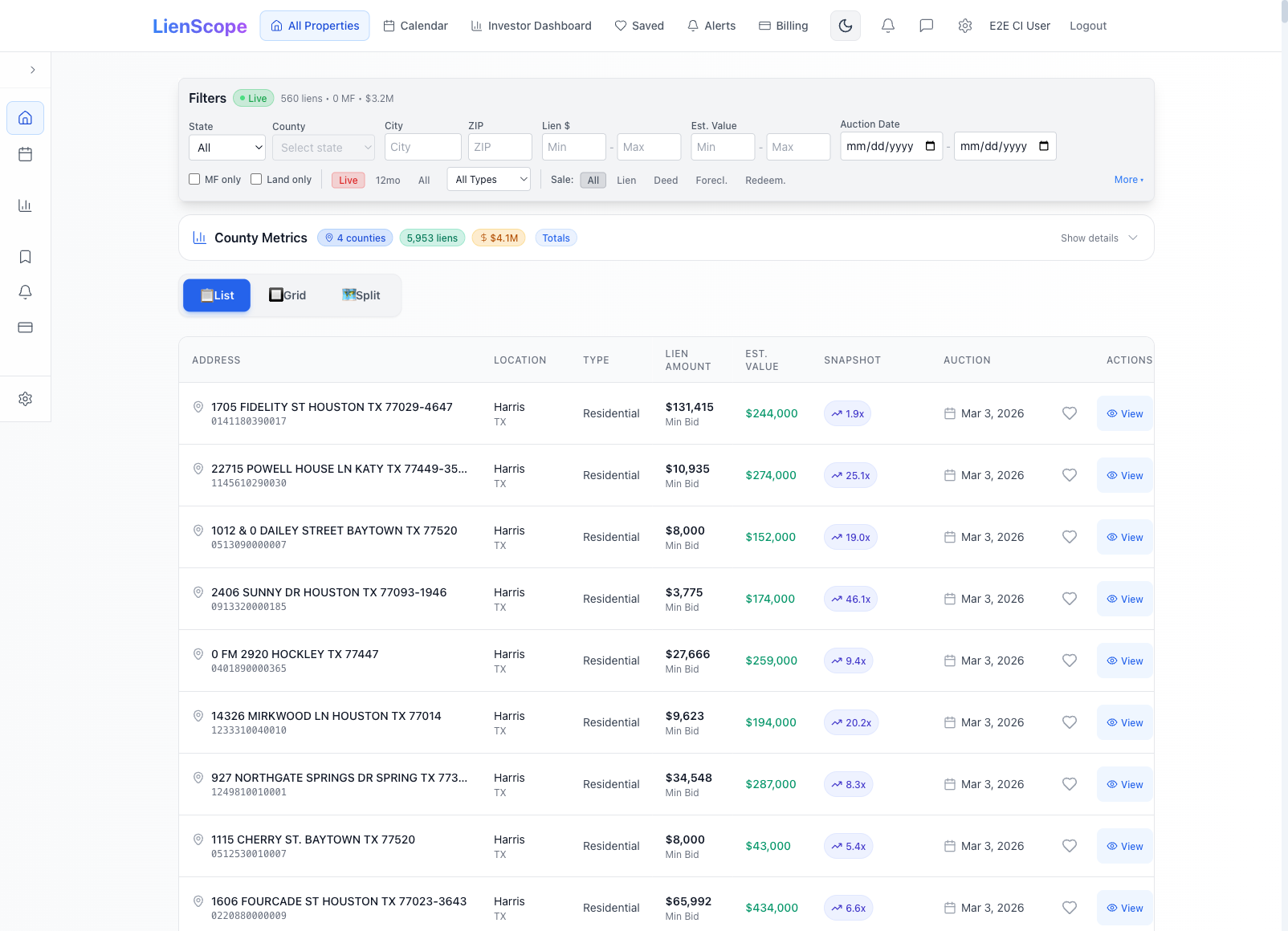View 1705 Fidelity St property
The height and width of the screenshot is (931, 1288).
[1125, 413]
